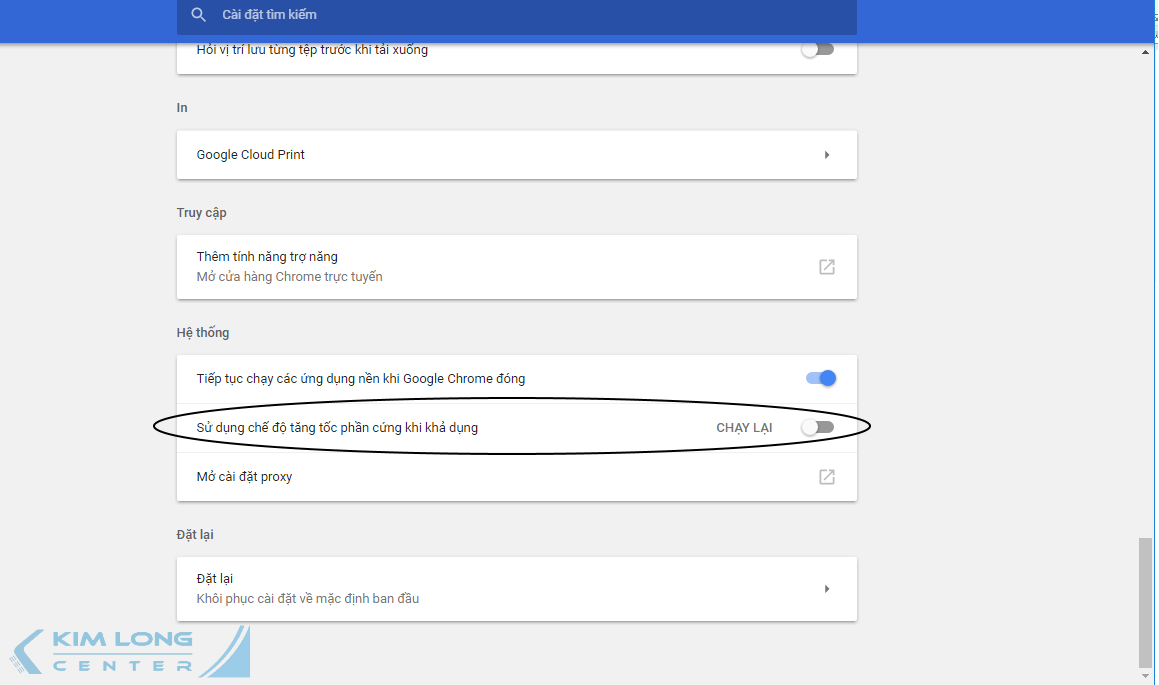The width and height of the screenshot is (1159, 685).
Task: Enable the hardware acceleration 'tăng tốc phần cứng' toggle
Action: coord(818,428)
